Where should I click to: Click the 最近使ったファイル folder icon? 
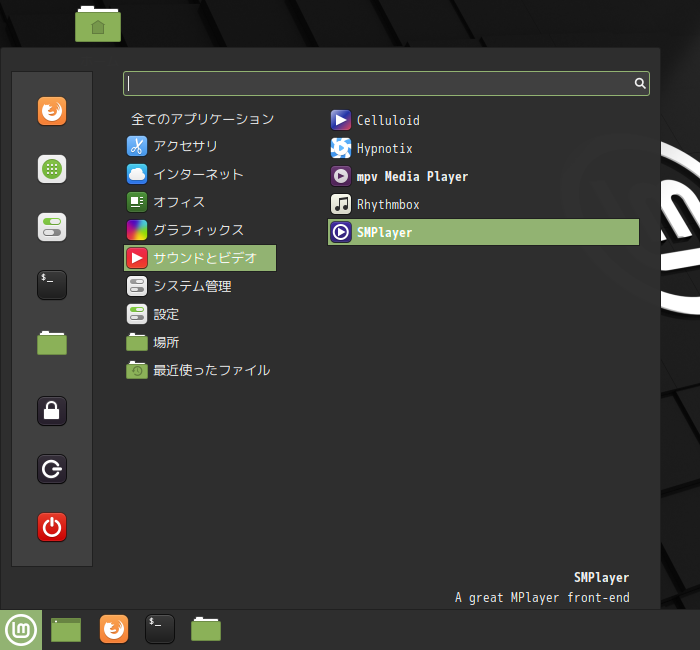coord(137,370)
